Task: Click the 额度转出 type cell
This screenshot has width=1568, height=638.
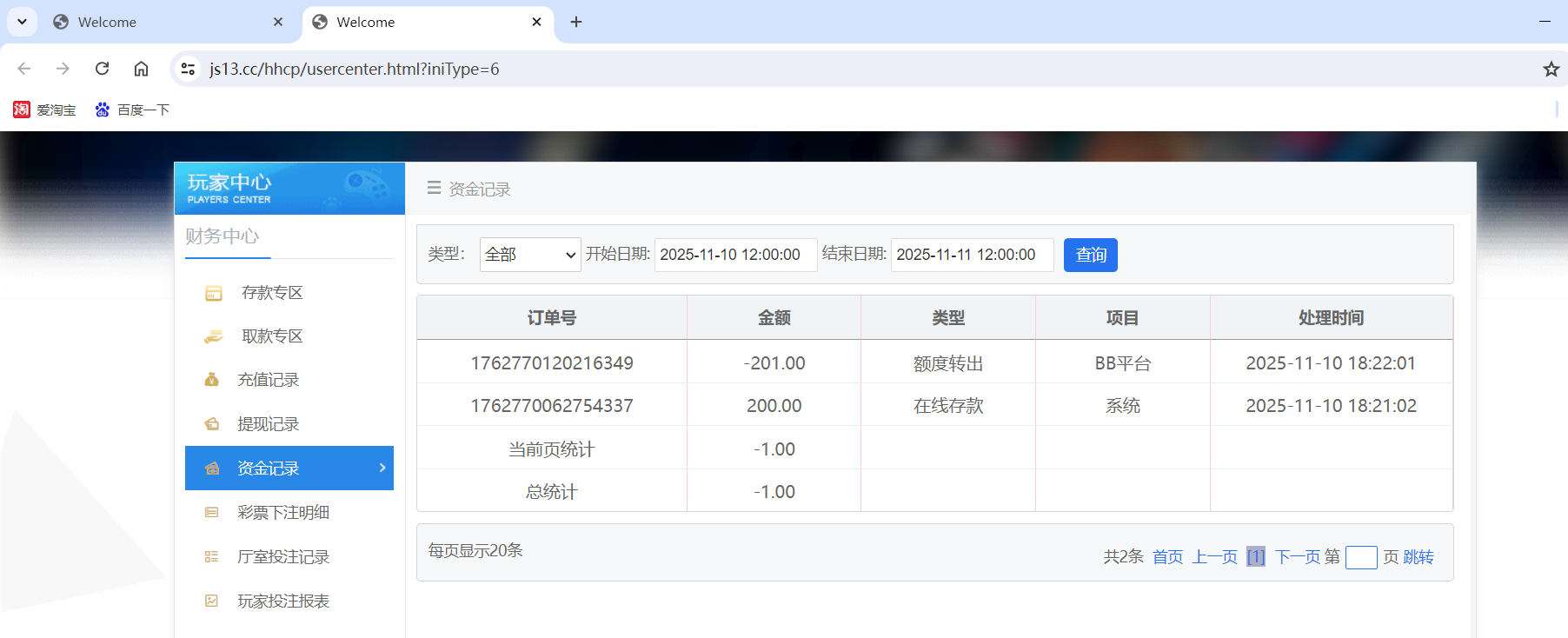Action: pyautogui.click(x=948, y=363)
